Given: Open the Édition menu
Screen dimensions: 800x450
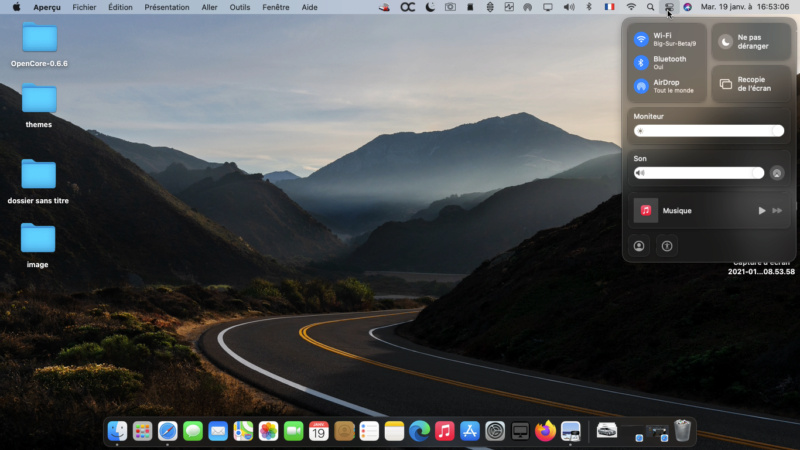Looking at the screenshot, I should [120, 7].
